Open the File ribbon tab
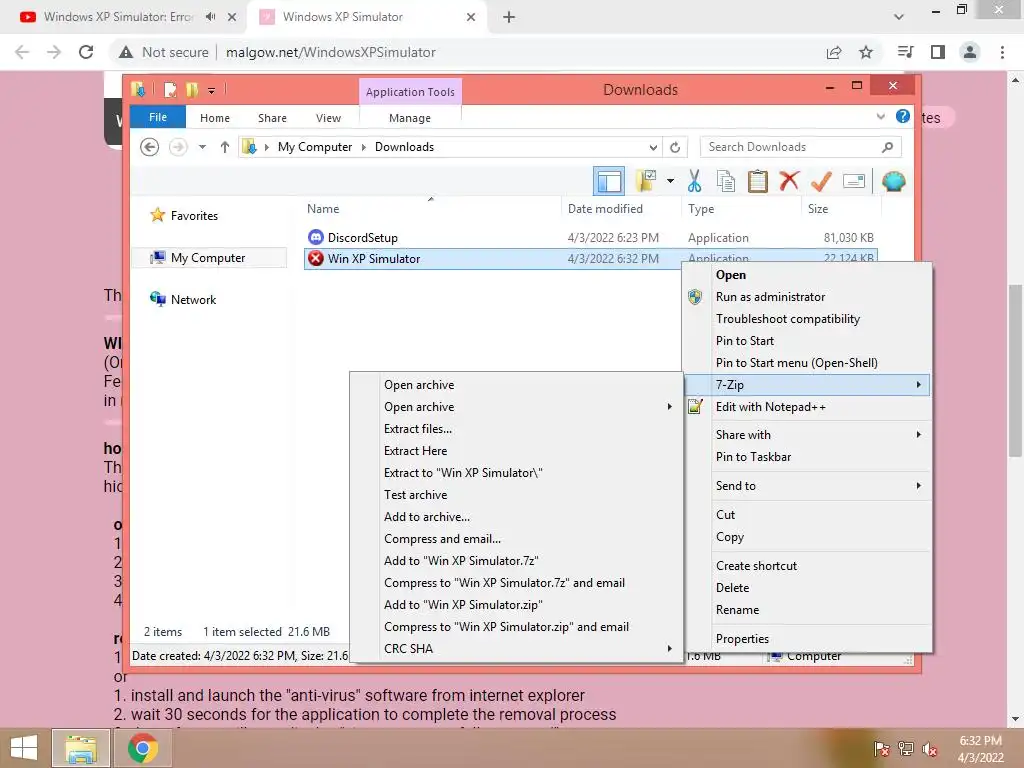Image resolution: width=1024 pixels, height=768 pixels. click(157, 117)
